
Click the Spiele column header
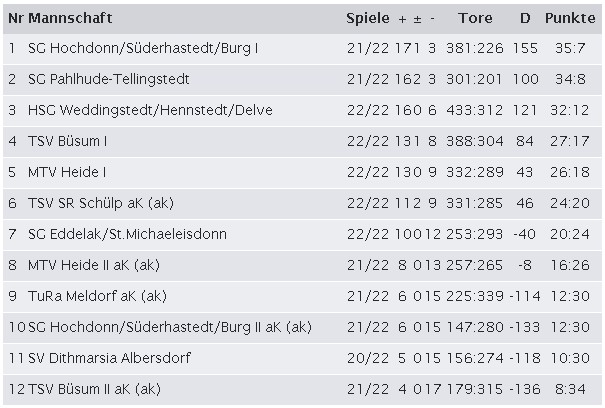tap(367, 18)
